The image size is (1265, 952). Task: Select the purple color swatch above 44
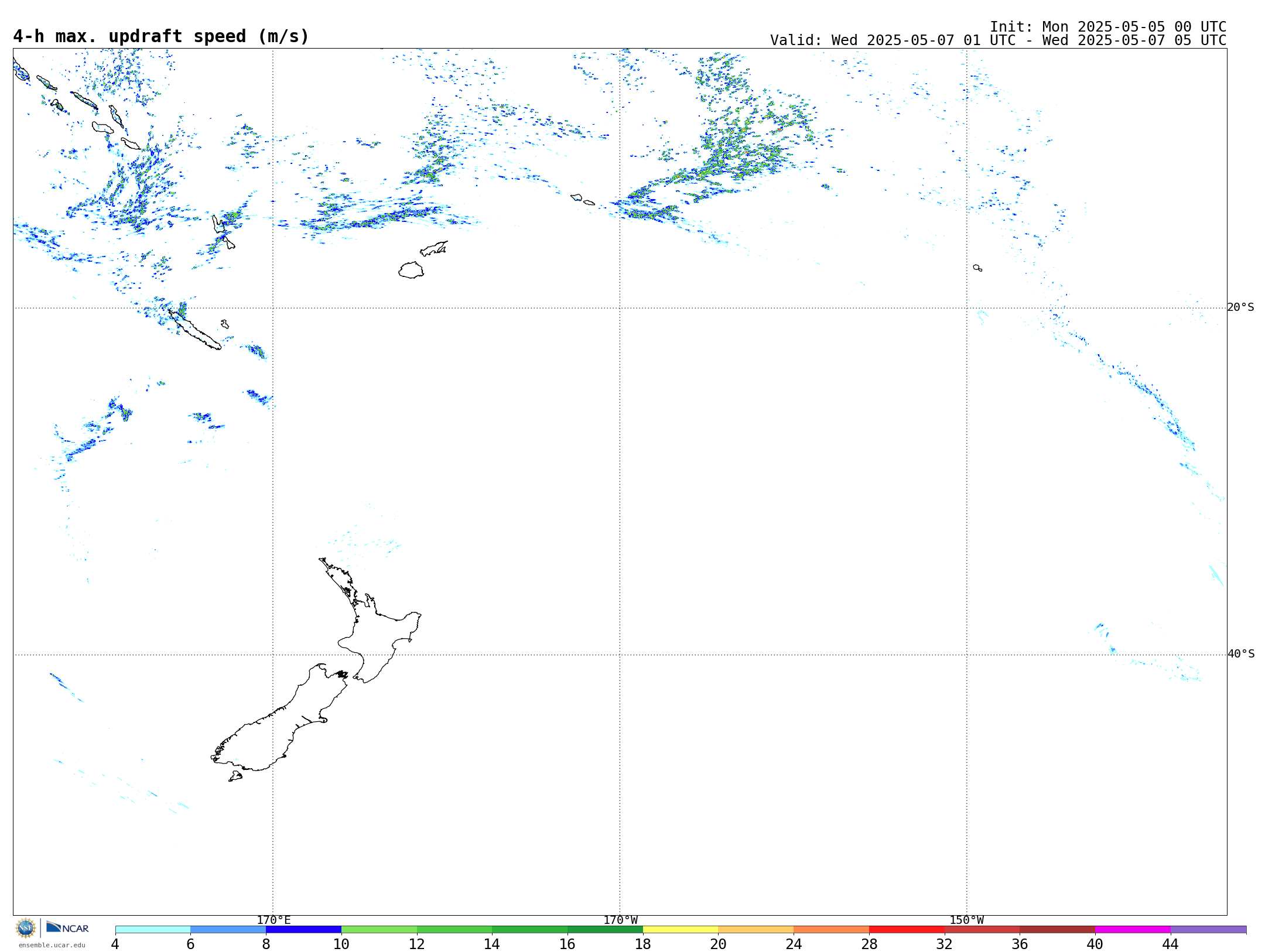tap(1208, 930)
